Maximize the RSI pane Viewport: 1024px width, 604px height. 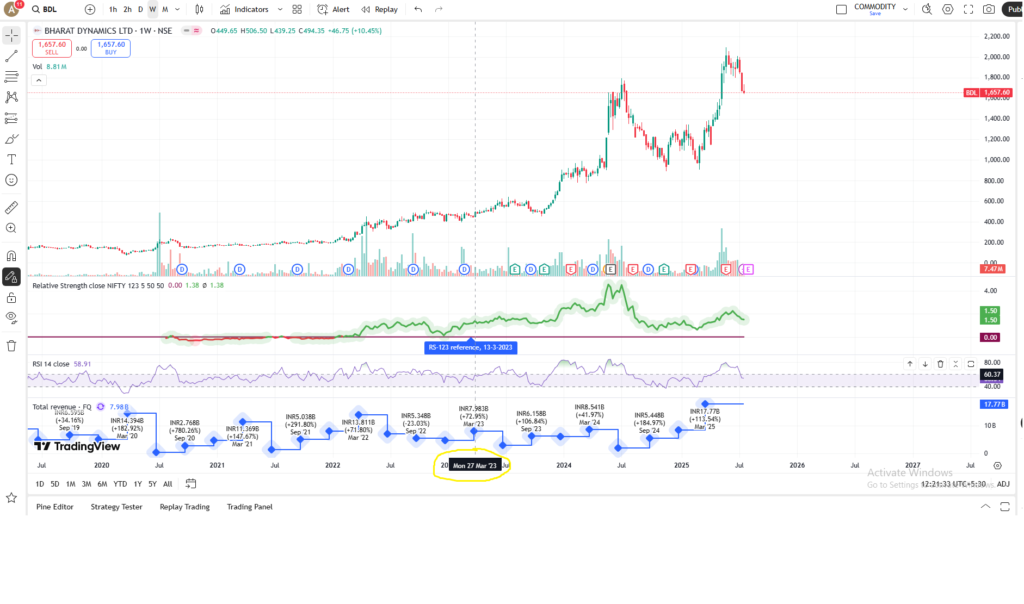tap(971, 364)
